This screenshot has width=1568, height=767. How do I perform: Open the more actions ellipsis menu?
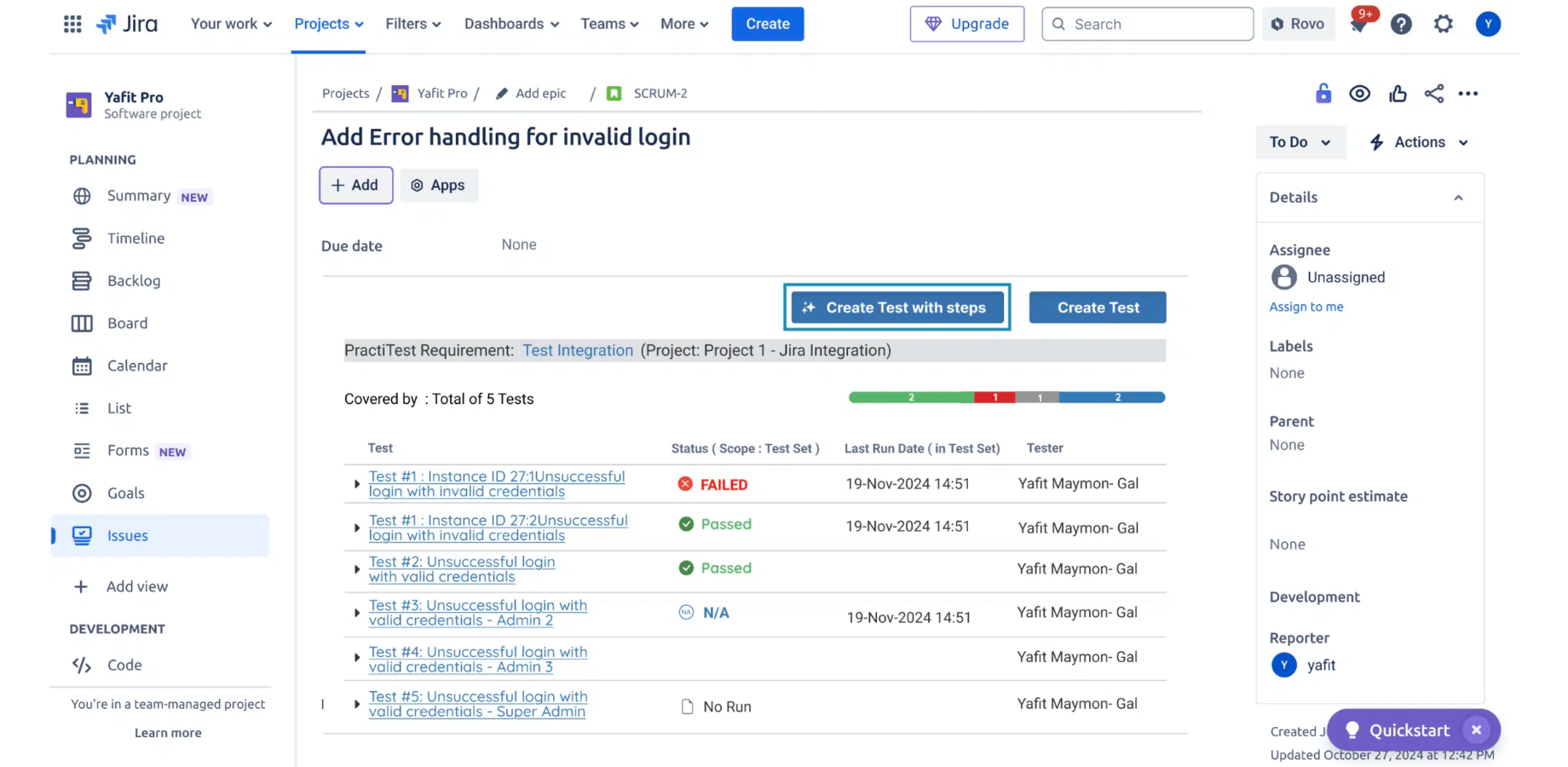(x=1468, y=94)
